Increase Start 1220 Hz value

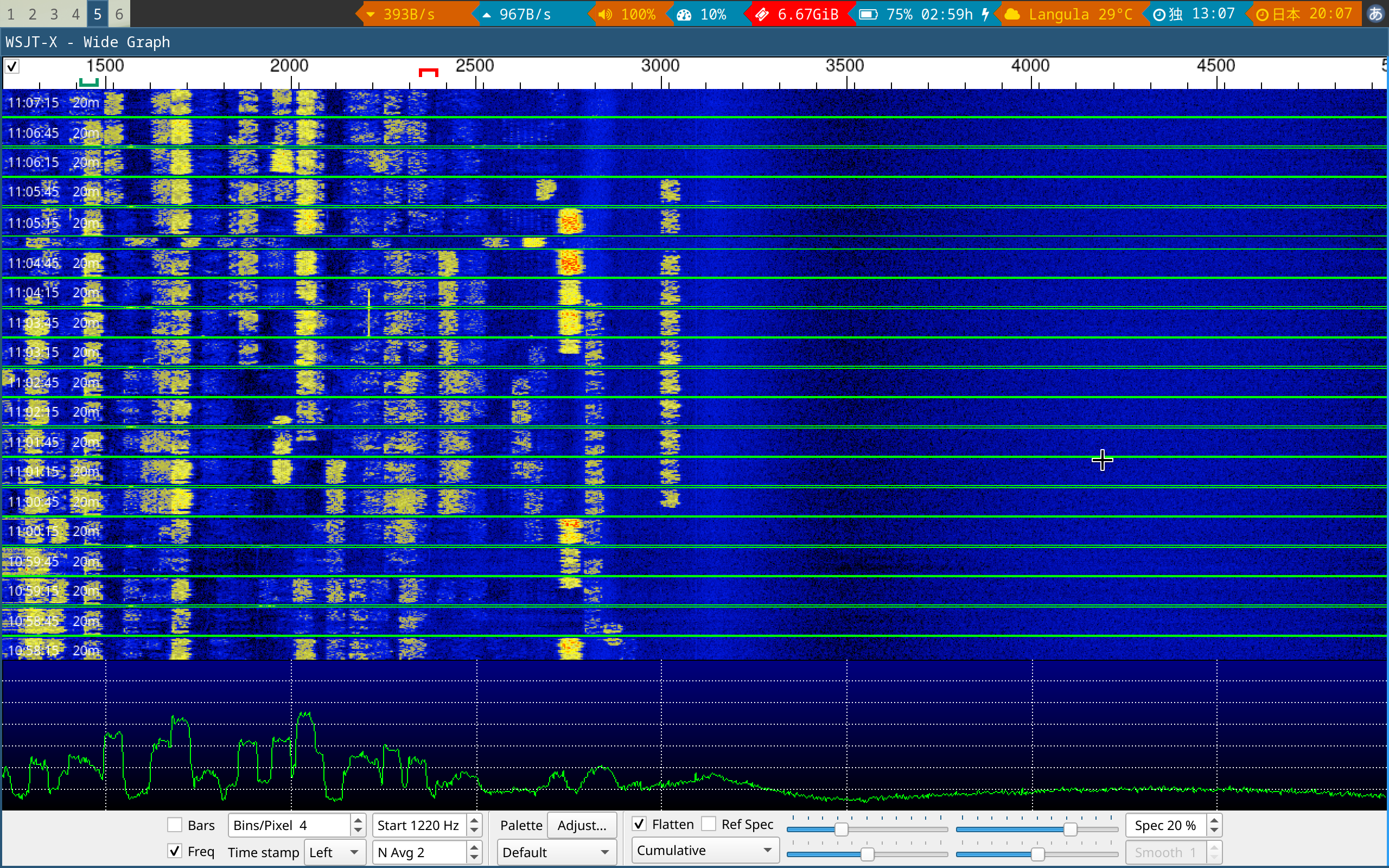point(474,820)
